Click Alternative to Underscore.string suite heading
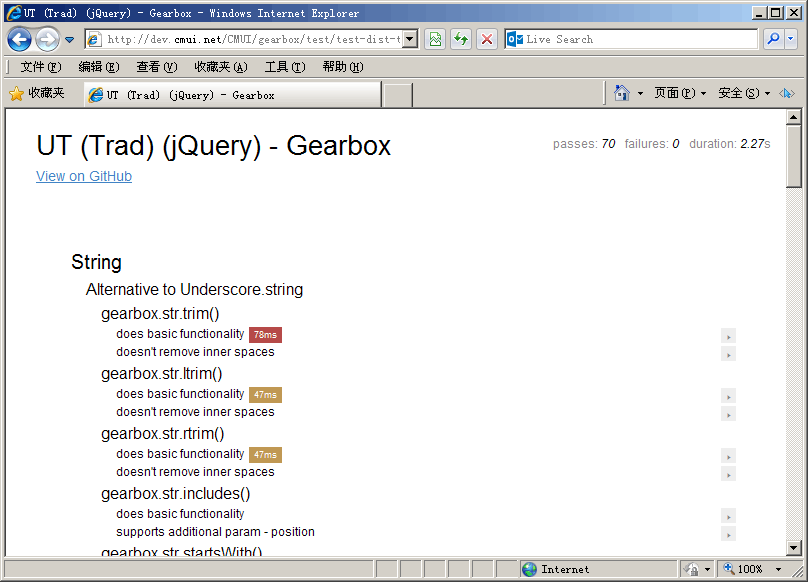 (x=194, y=290)
